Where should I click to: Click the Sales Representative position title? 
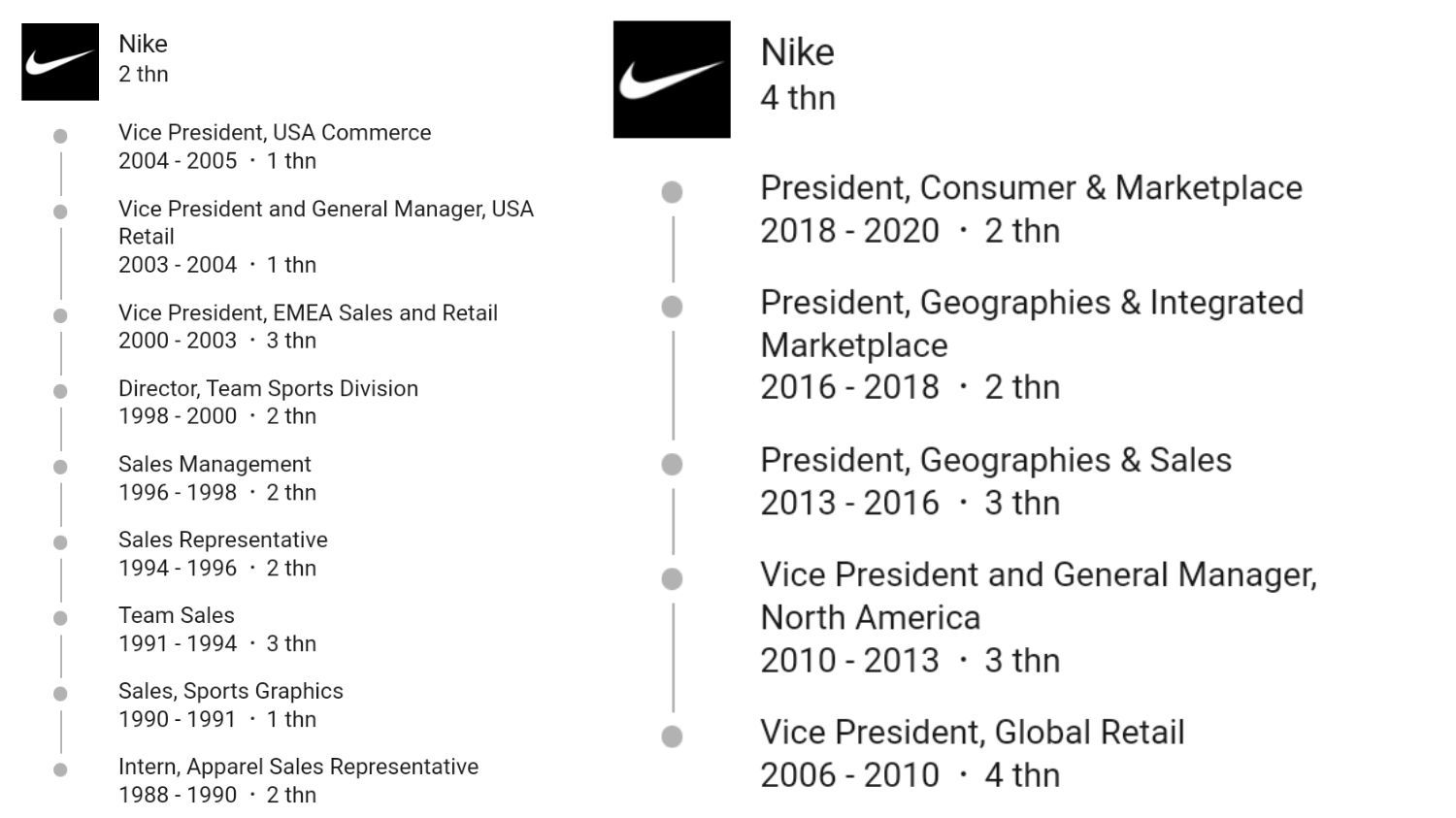tap(223, 540)
